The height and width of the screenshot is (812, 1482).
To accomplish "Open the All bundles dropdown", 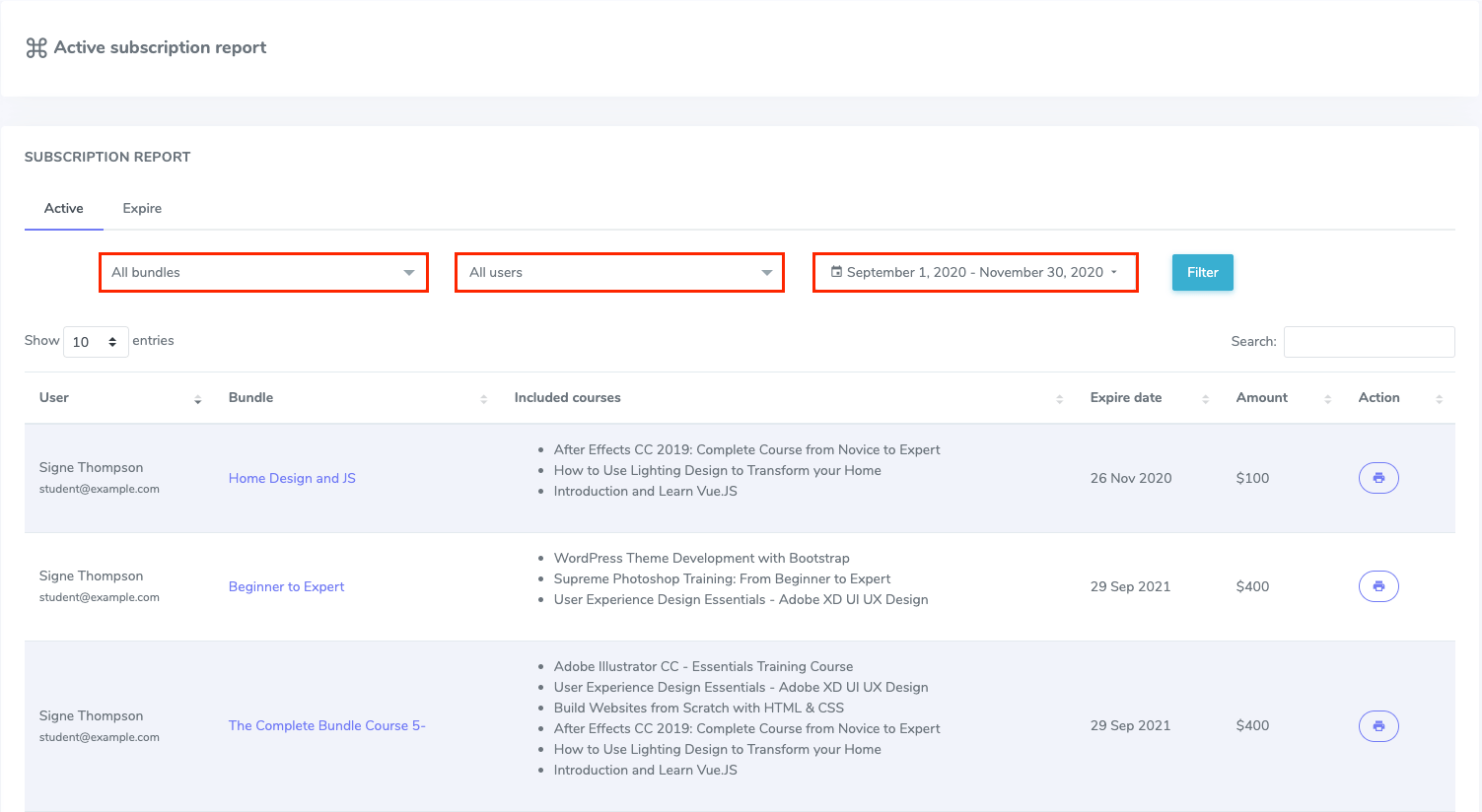I will click(x=263, y=273).
